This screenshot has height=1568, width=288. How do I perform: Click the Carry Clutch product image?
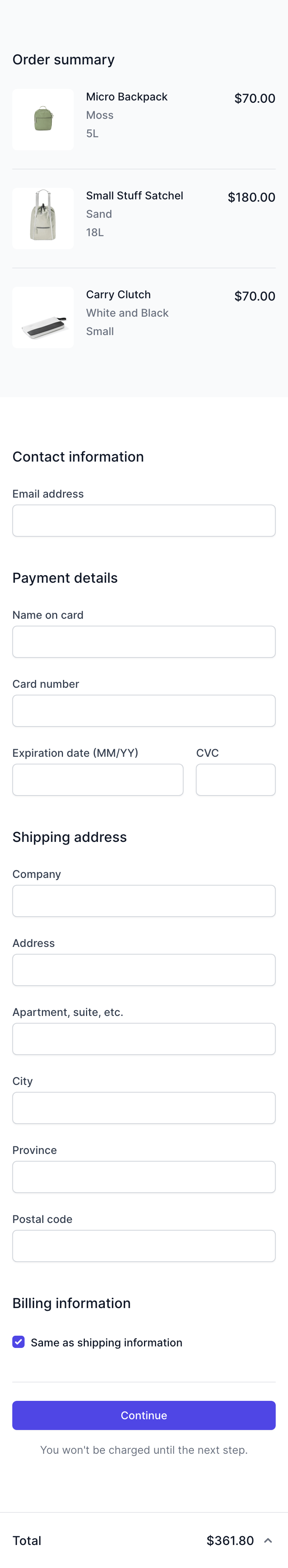tap(43, 317)
